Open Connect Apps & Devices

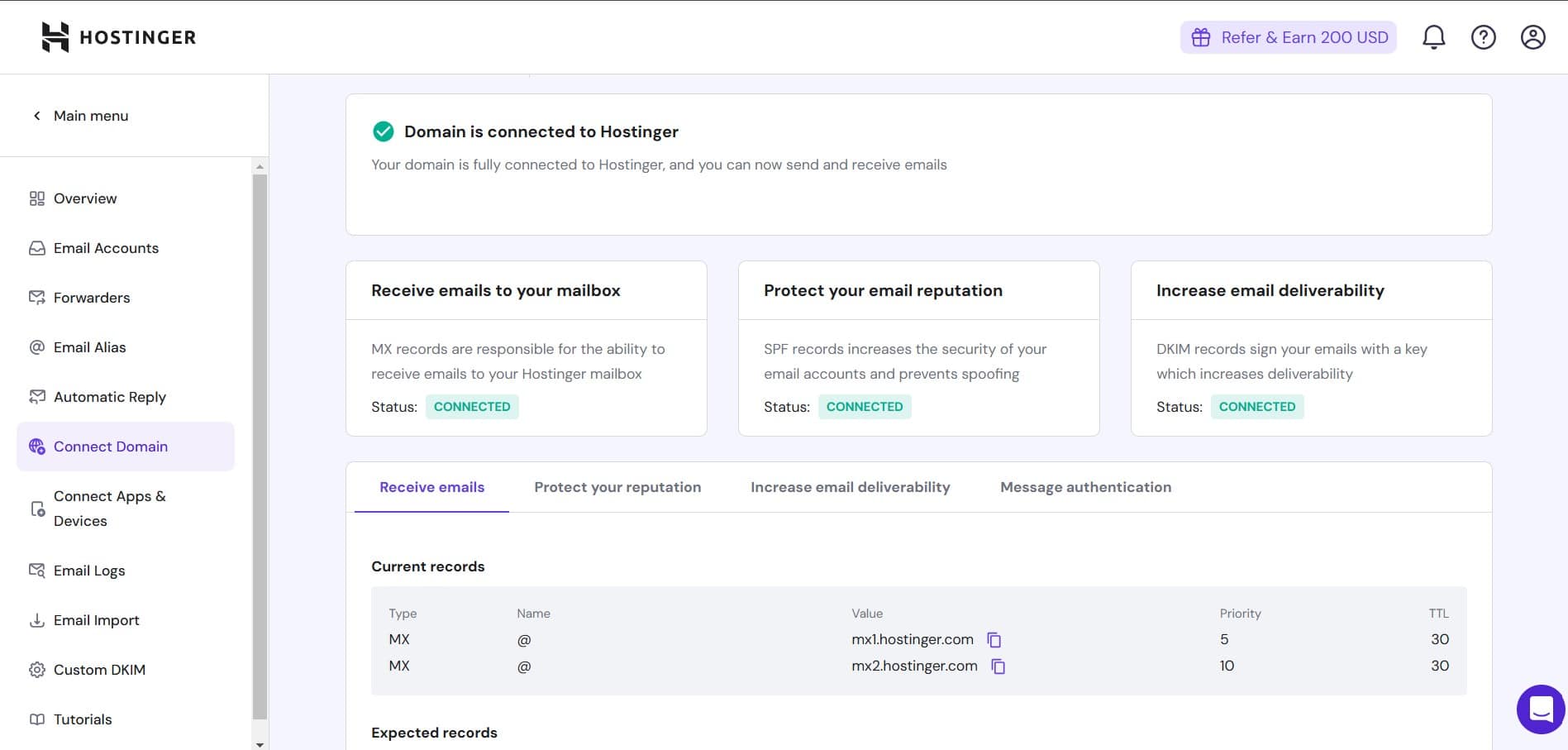[x=126, y=509]
